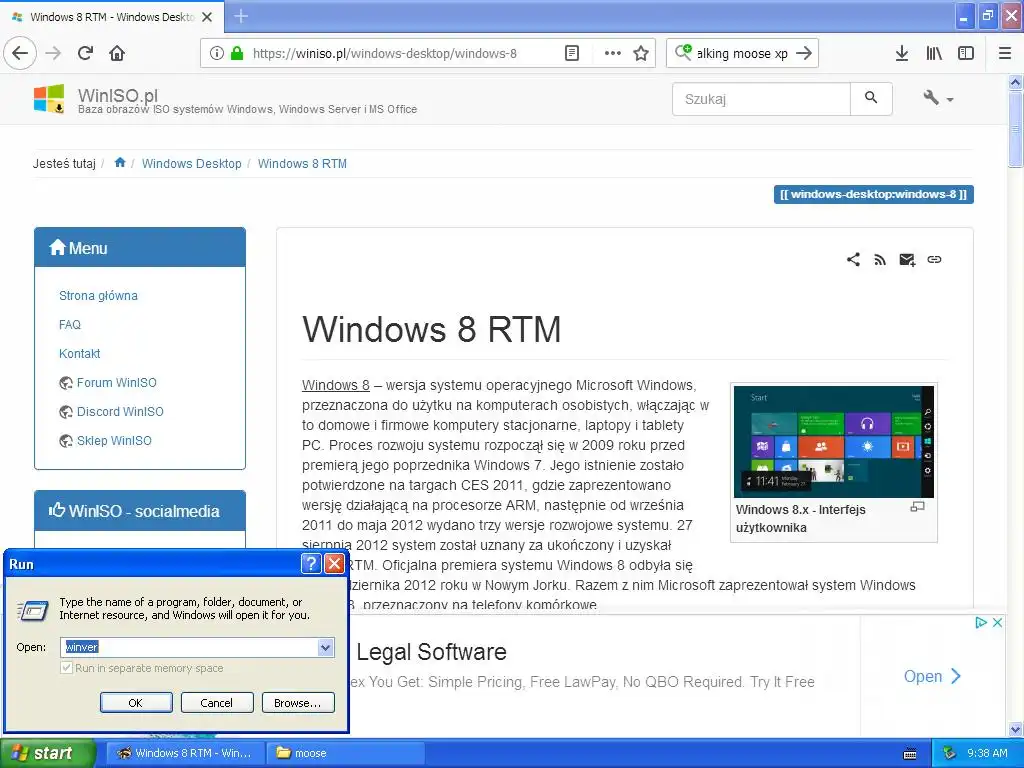The height and width of the screenshot is (768, 1024).
Task: Click the email subscribe envelope icon
Action: click(x=907, y=260)
